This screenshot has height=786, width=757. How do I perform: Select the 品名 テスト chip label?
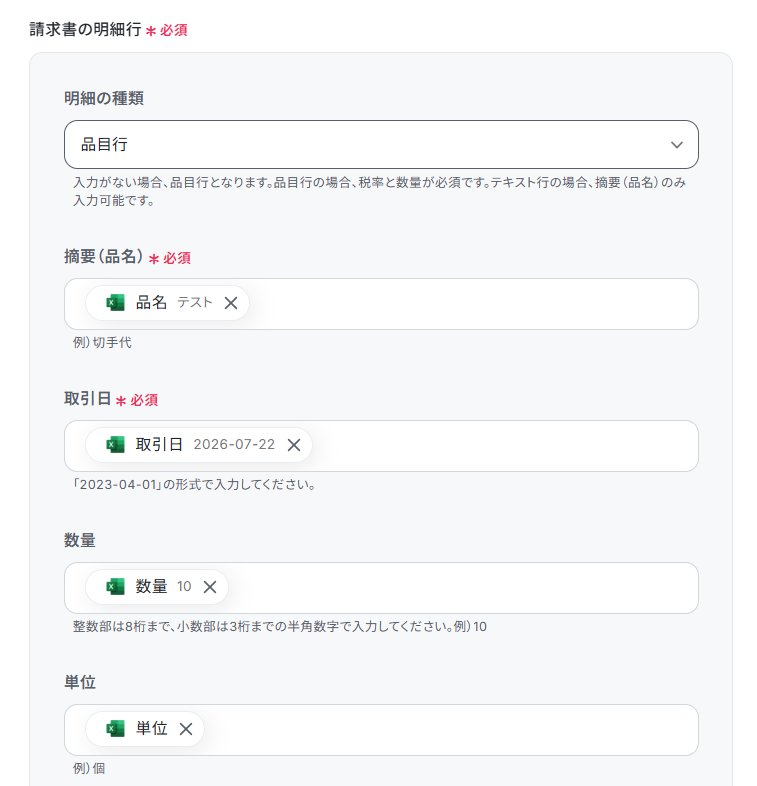tap(174, 302)
